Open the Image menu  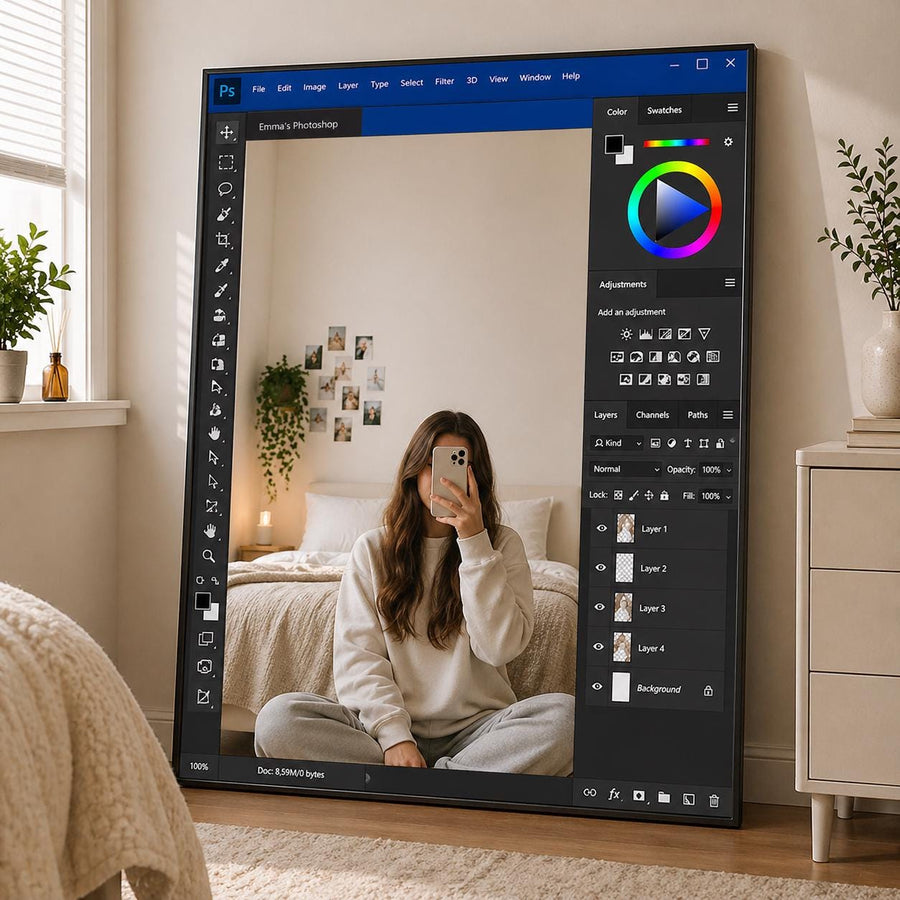315,87
